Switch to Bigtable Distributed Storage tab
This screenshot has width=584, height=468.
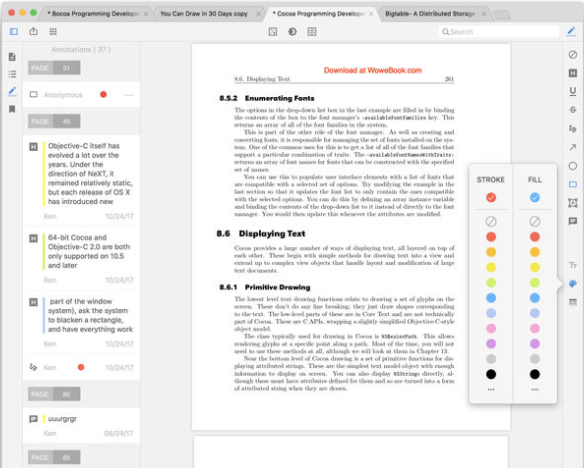[x=430, y=14]
